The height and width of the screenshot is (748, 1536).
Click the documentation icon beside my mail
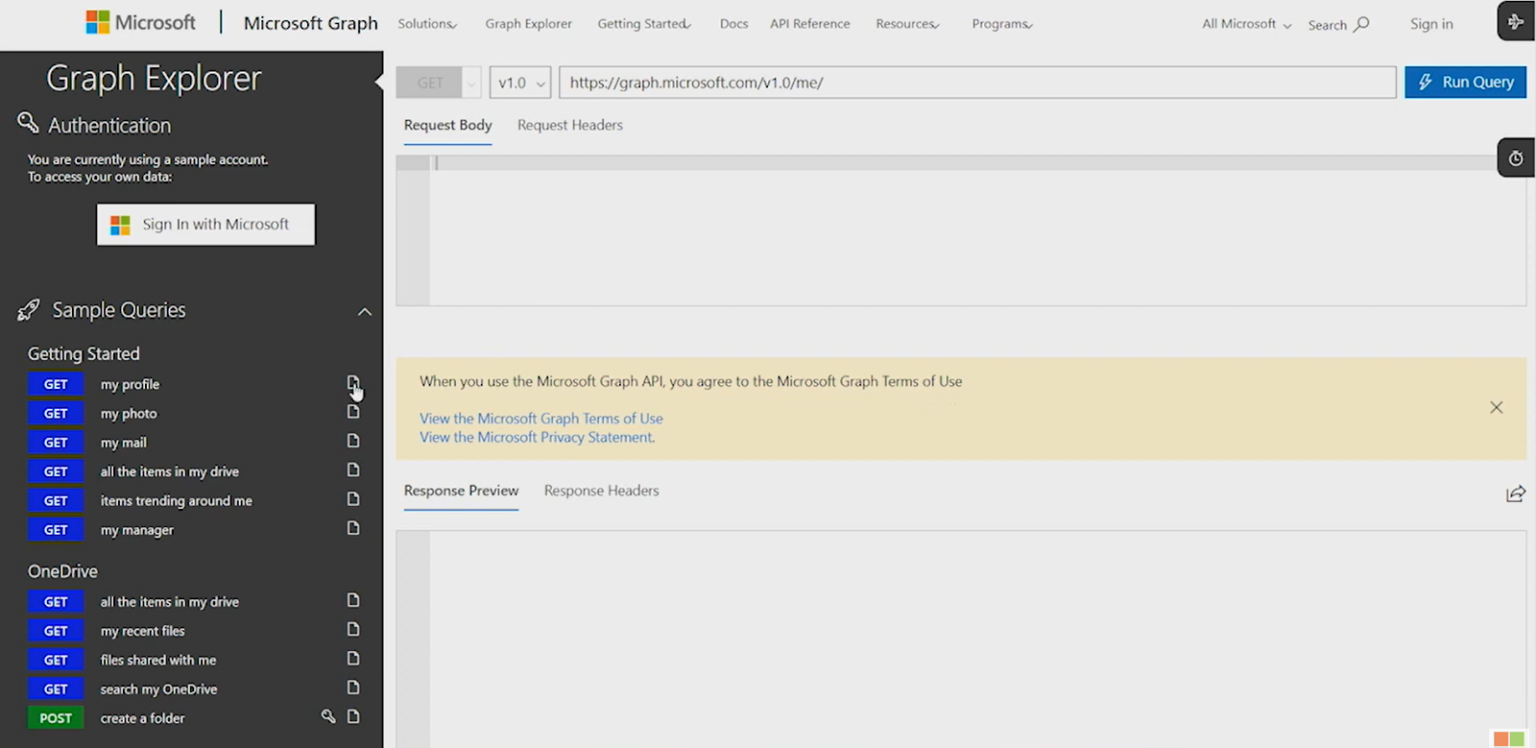coord(353,441)
